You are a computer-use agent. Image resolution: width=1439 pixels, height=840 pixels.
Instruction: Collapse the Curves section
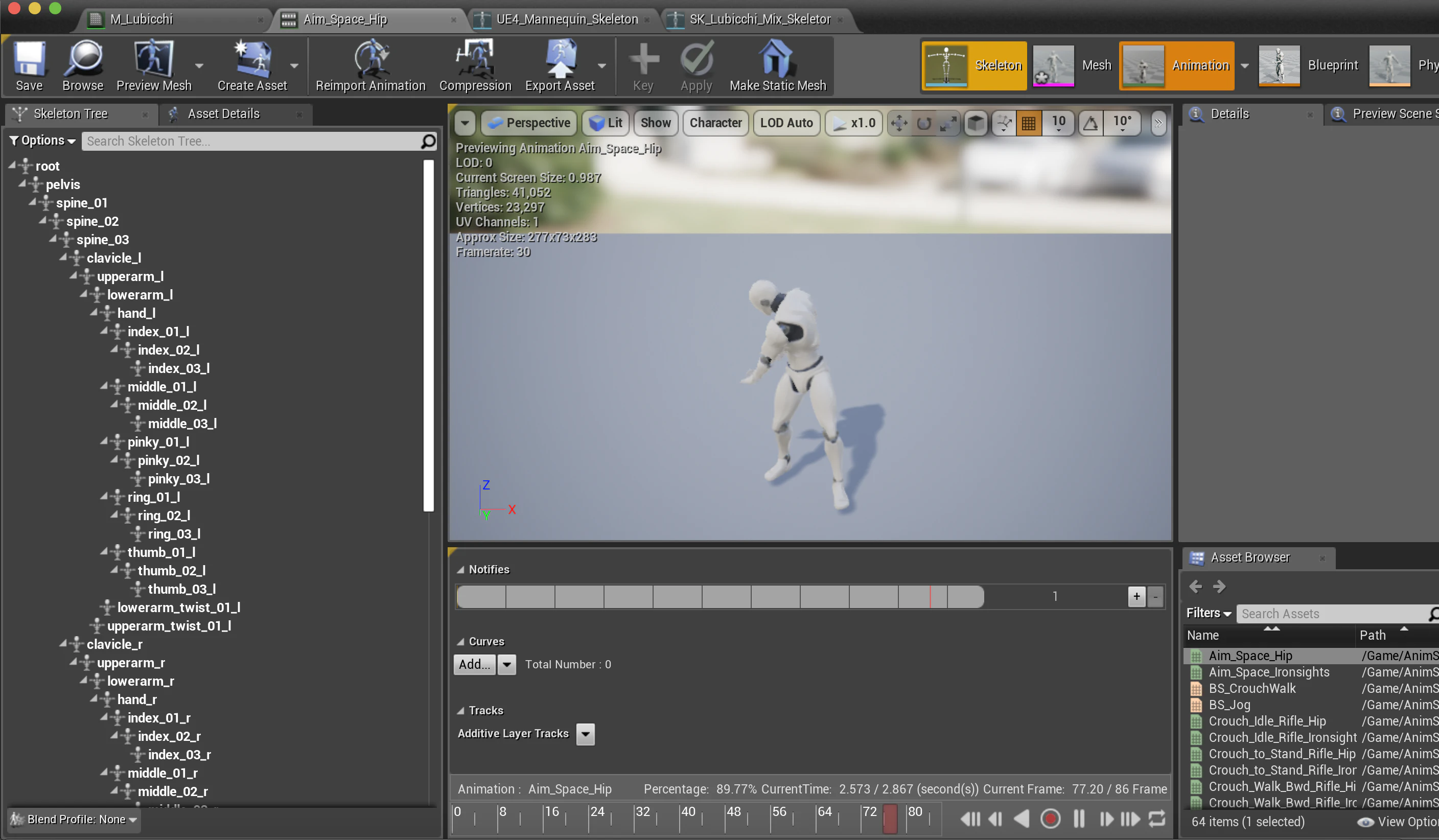pos(460,641)
